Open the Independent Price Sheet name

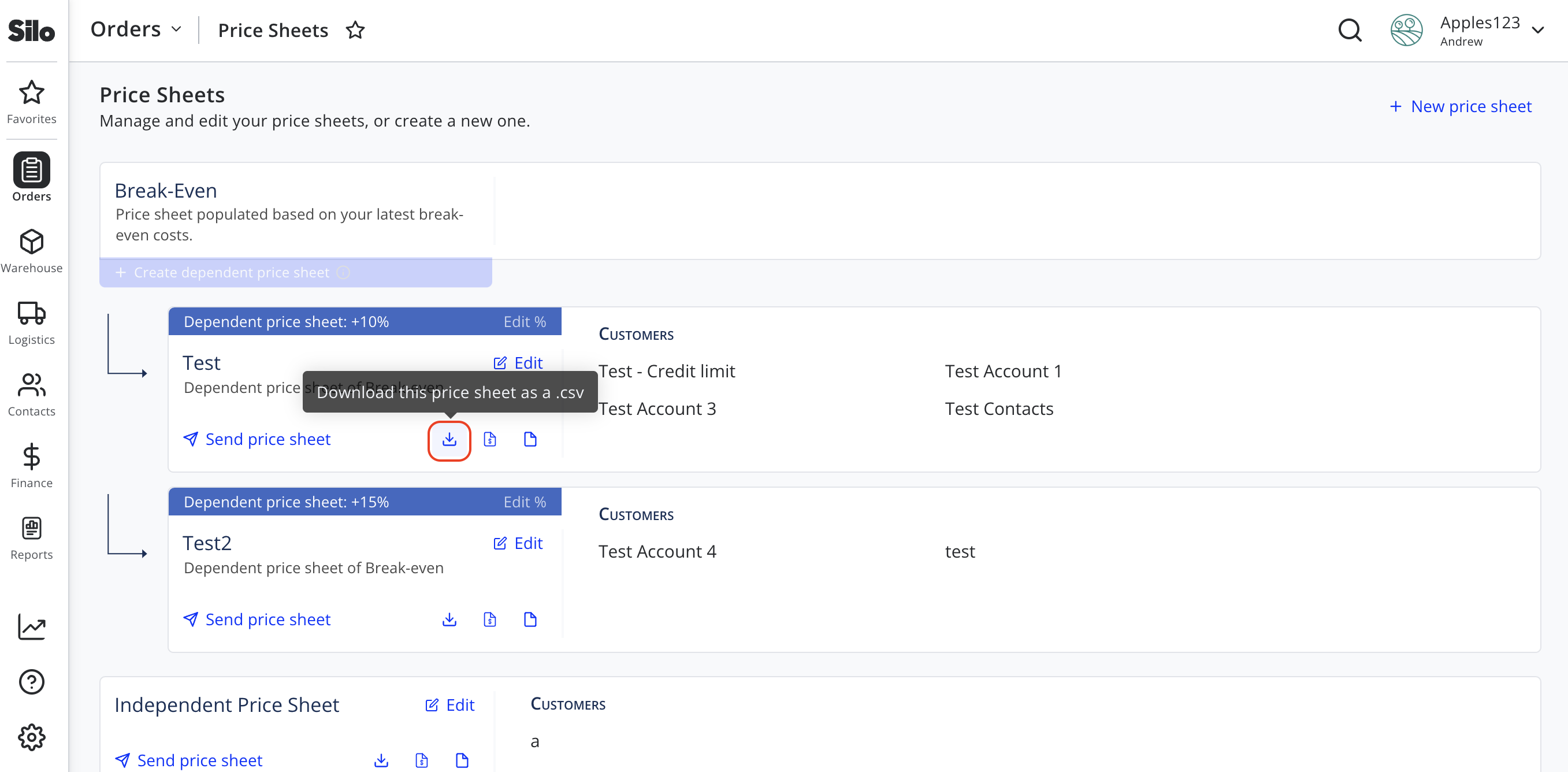pyautogui.click(x=226, y=705)
